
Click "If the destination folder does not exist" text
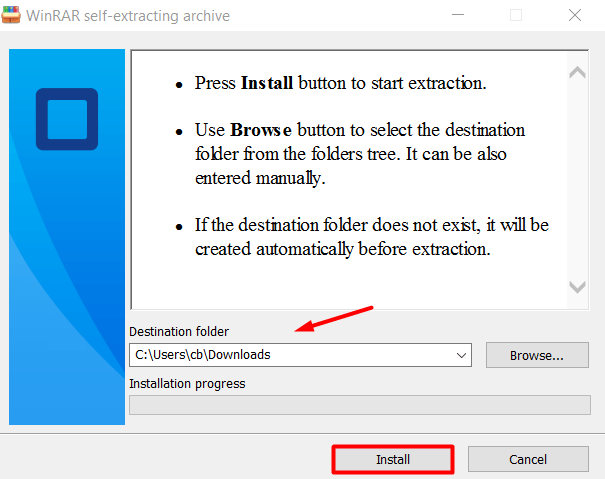pos(372,237)
